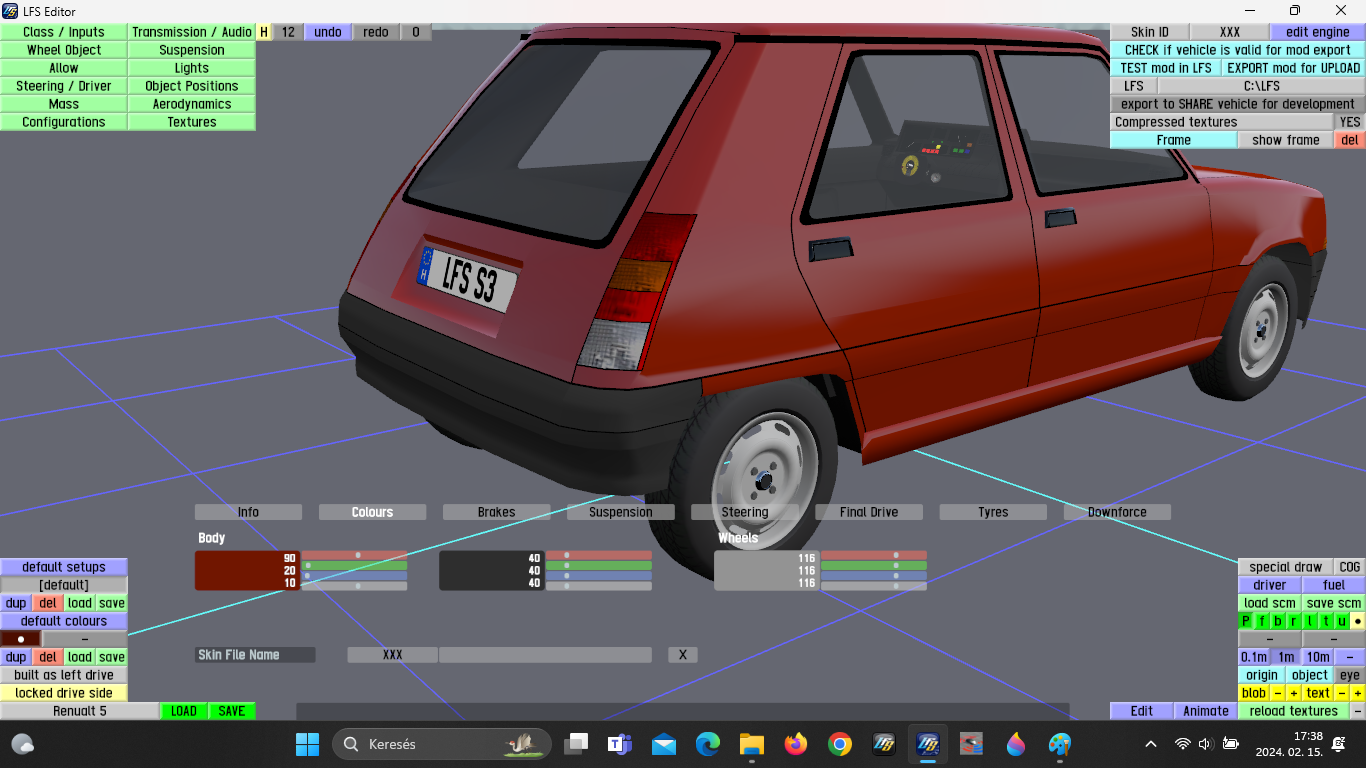Switch to the Final Drive tab
Viewport: 1366px width, 768px height.
(869, 512)
